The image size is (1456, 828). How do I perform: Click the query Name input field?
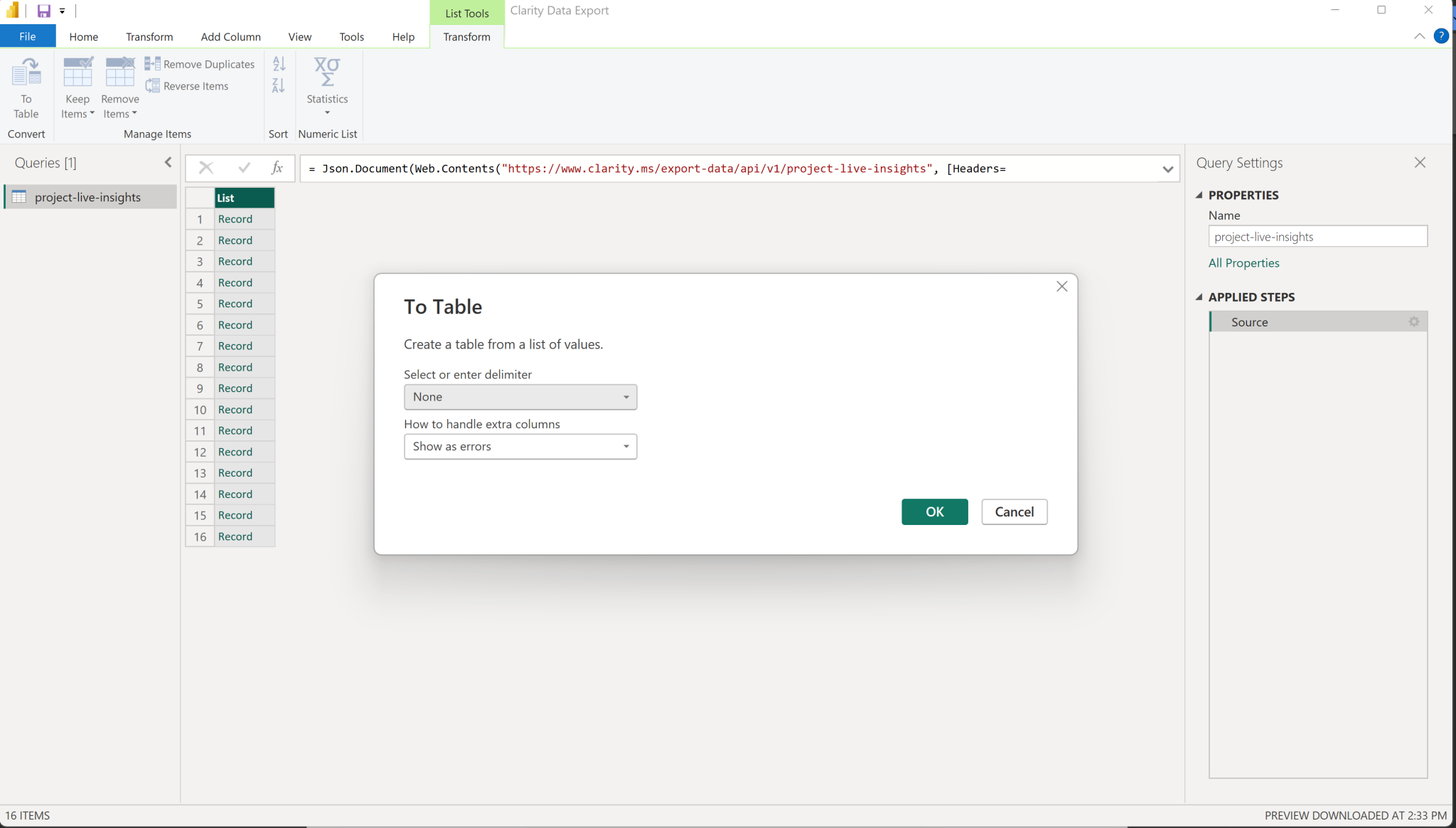1317,236
